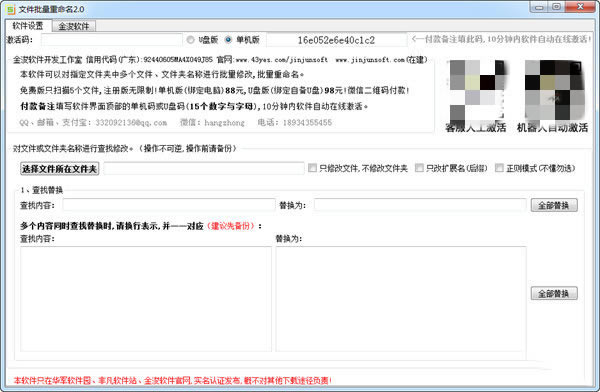This screenshot has width=600, height=392.
Task: Open the 金浚软件 tab
Action: click(74, 26)
